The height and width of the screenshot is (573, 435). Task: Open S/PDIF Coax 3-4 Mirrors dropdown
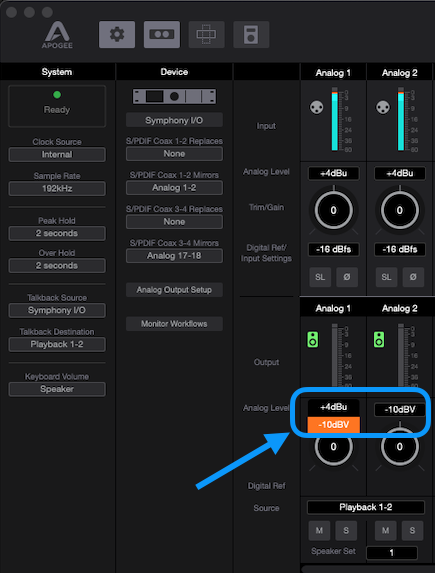[x=174, y=256]
